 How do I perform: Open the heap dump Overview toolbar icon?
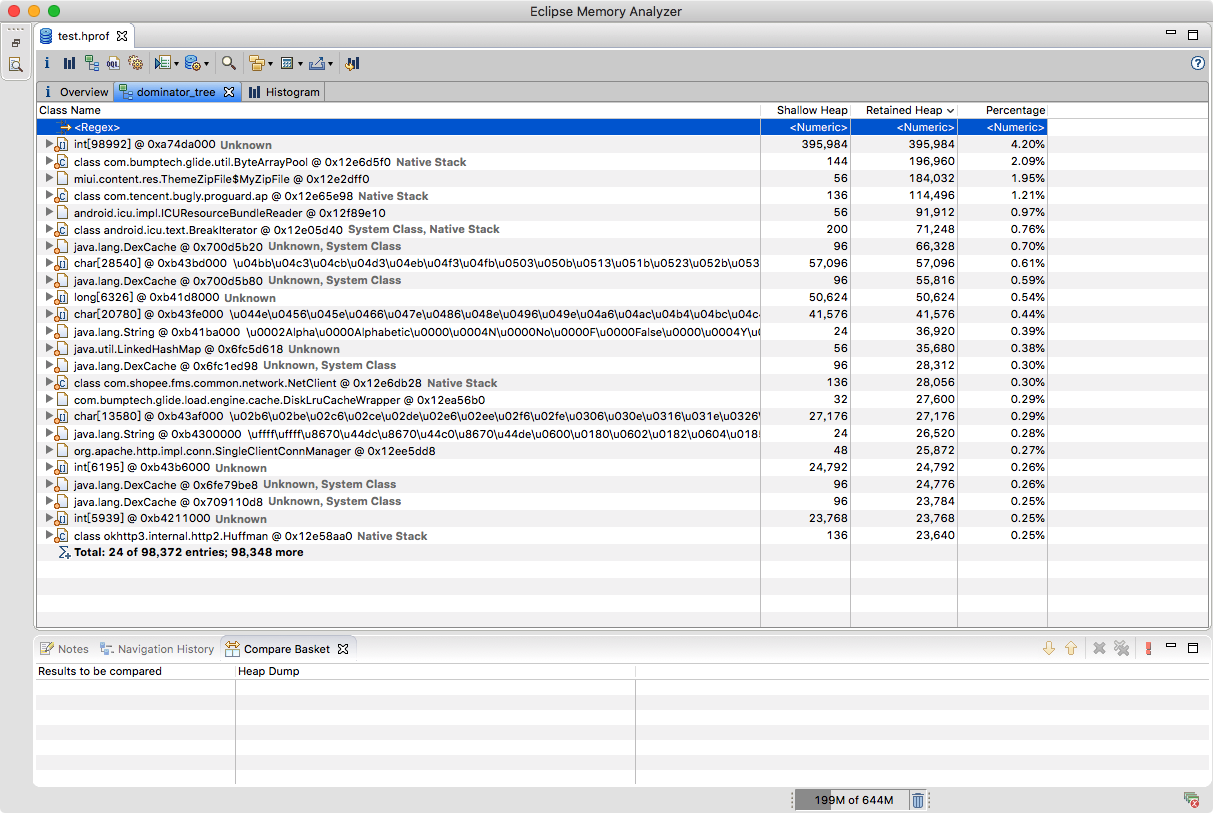(x=47, y=63)
